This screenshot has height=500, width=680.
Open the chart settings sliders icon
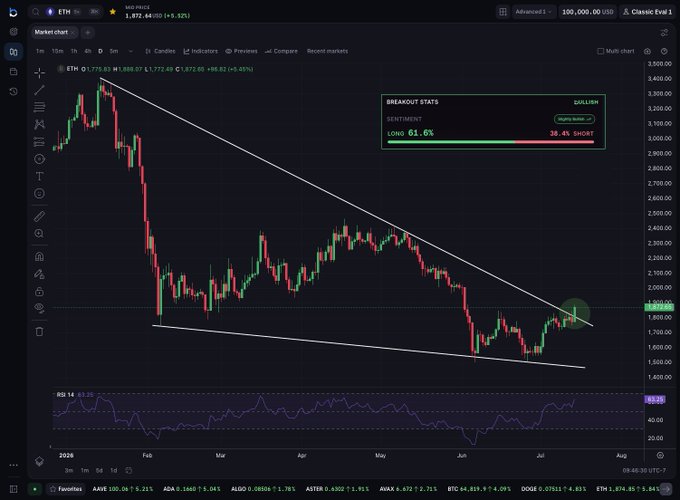664,33
